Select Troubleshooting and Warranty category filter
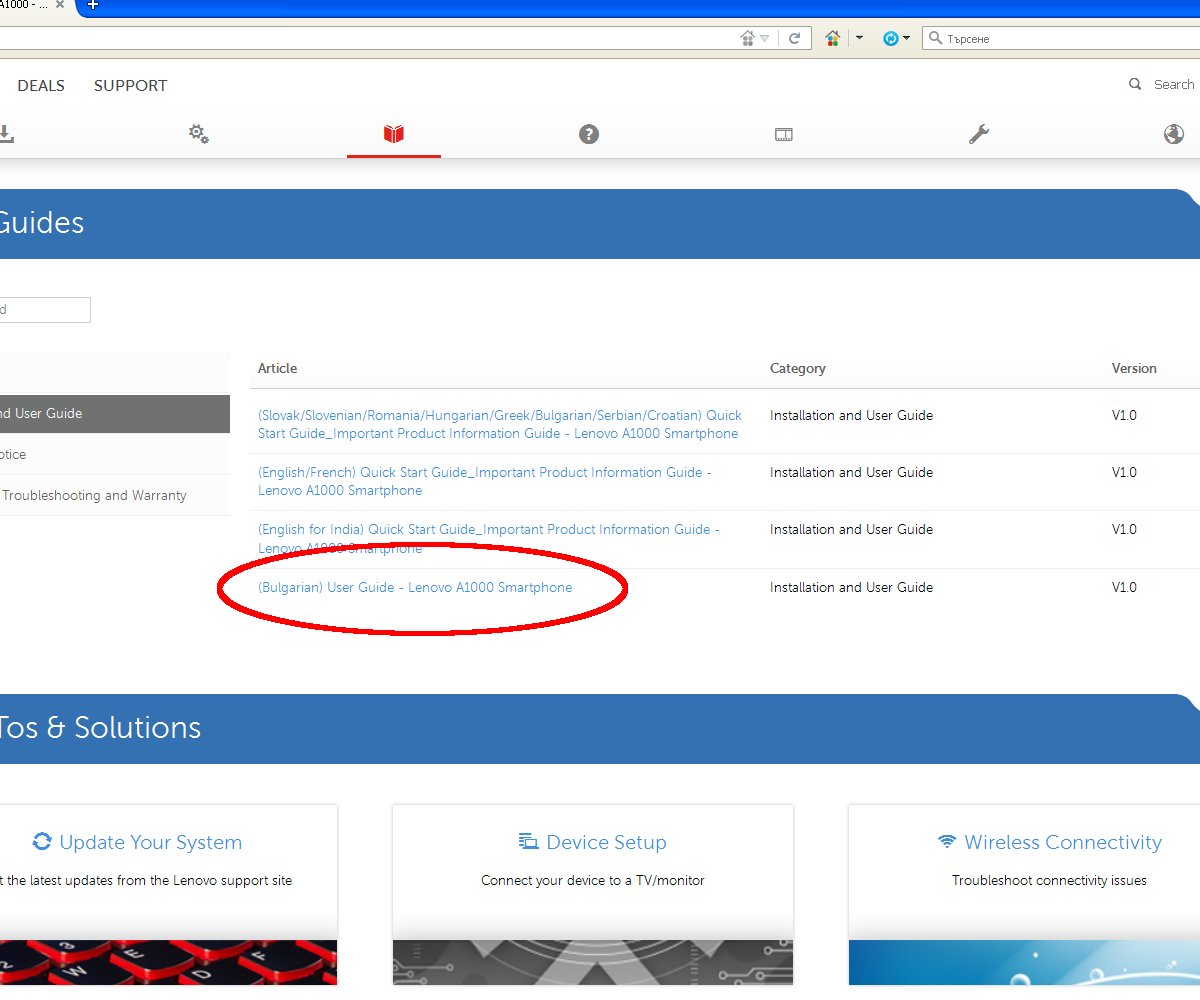This screenshot has height=1000, width=1200. coord(94,496)
